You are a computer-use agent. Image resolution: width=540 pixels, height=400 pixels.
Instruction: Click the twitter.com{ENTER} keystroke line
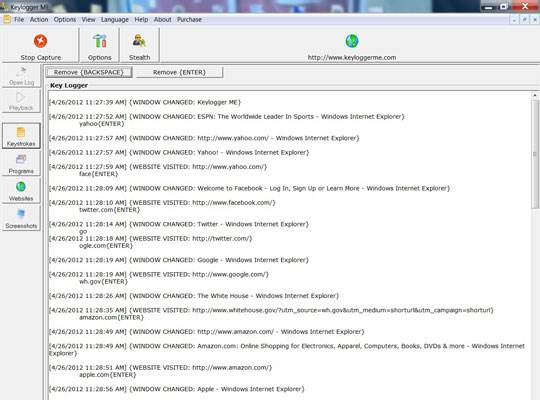110,210
